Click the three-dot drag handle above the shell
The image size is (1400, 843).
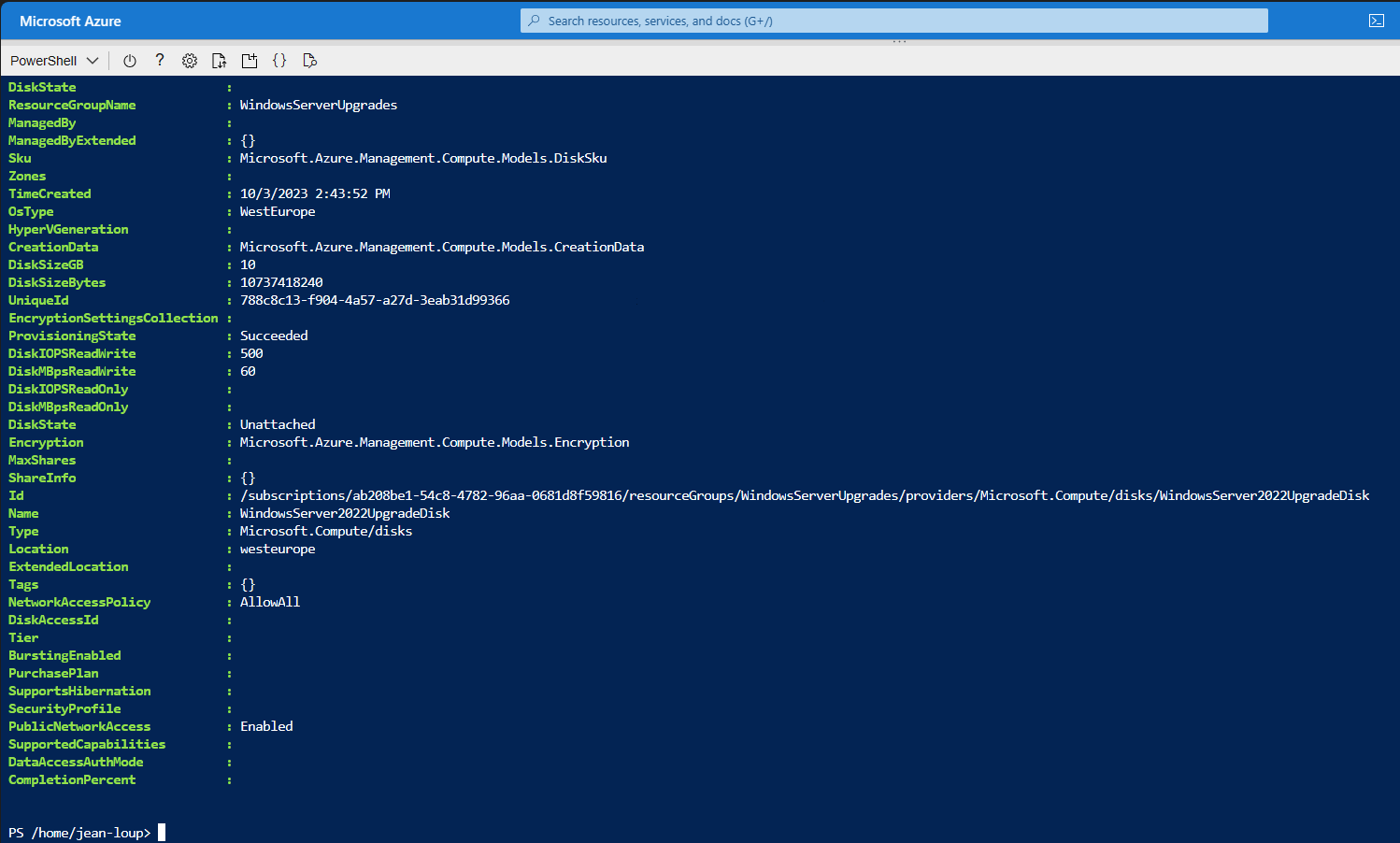coord(899,42)
